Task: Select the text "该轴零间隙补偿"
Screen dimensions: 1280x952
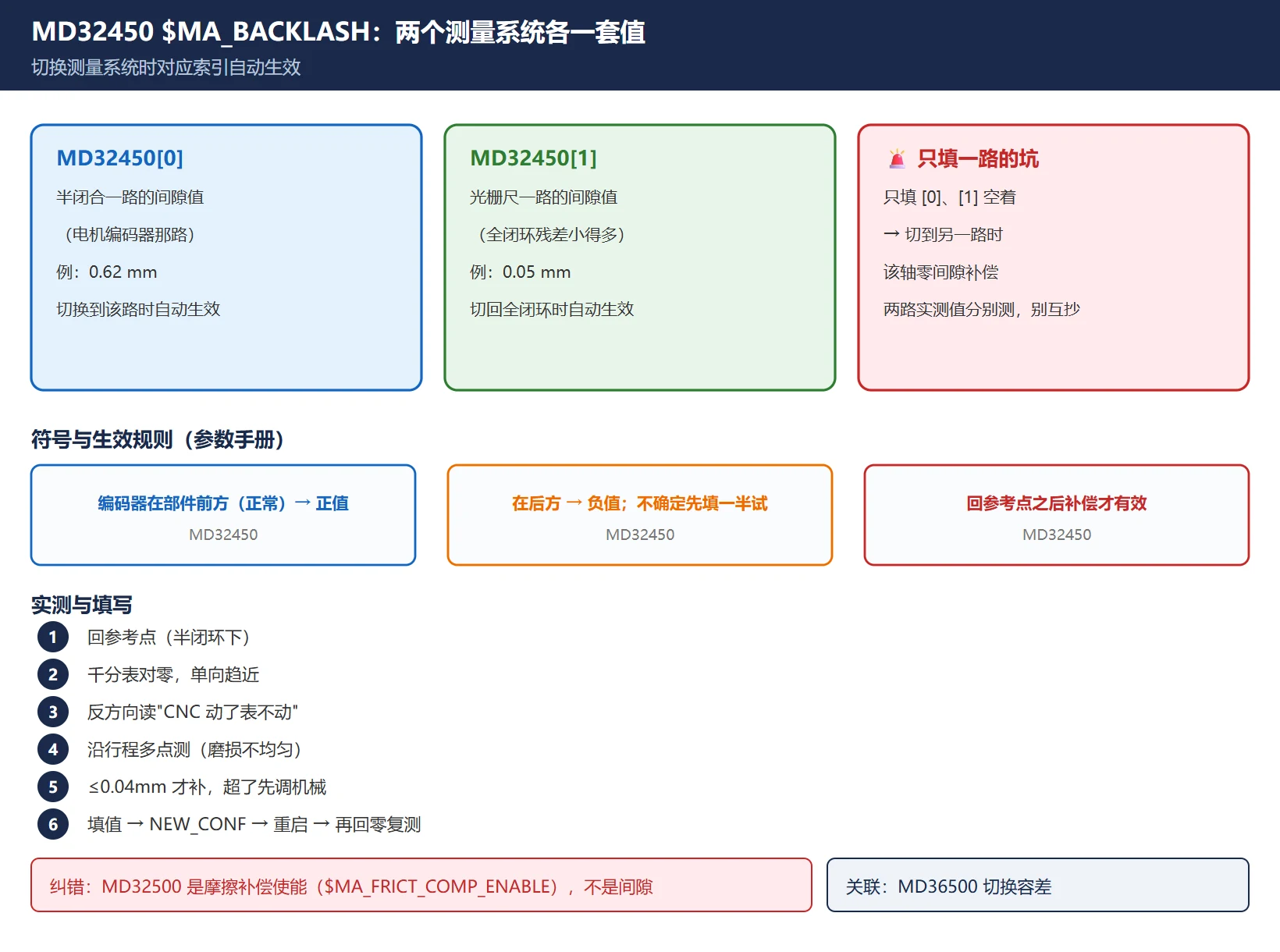Action: point(941,272)
